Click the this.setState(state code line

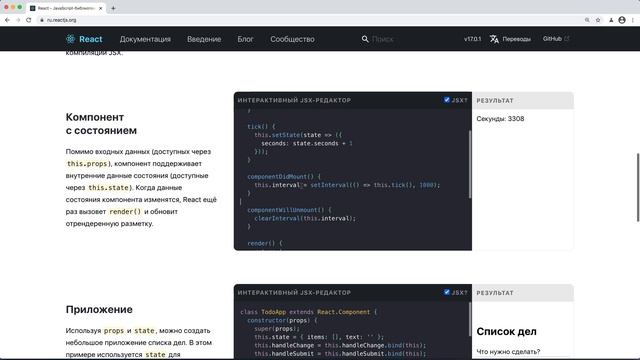pos(298,135)
